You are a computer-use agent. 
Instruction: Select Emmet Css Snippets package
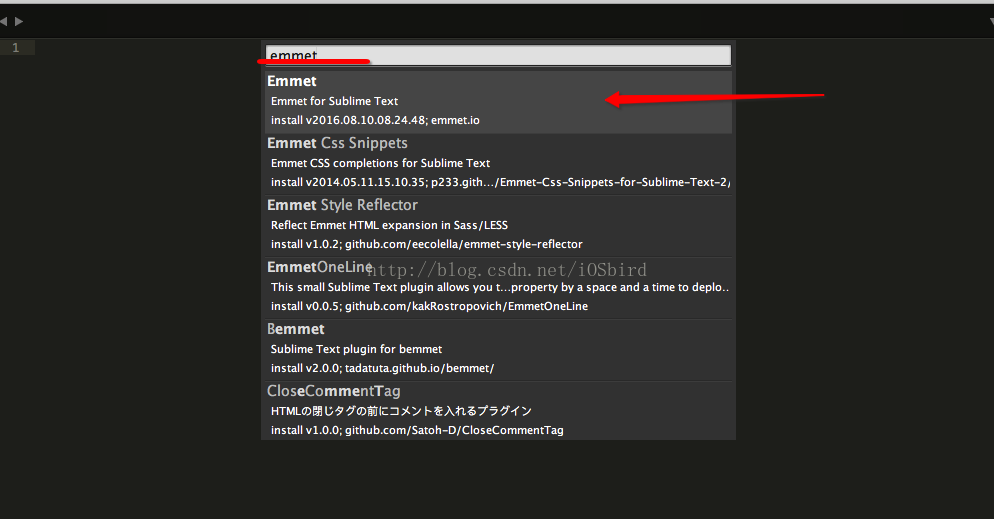coord(498,163)
